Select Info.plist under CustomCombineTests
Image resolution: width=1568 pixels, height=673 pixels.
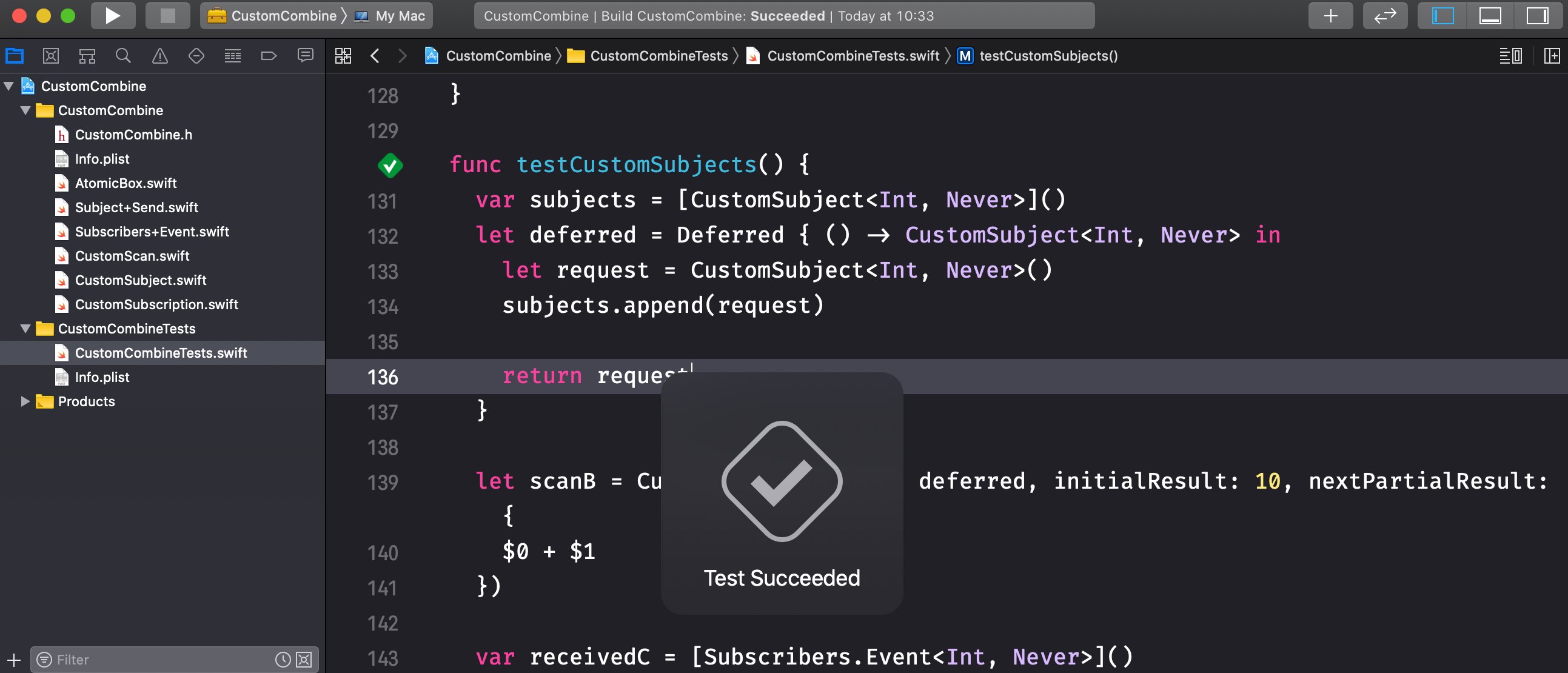tap(92, 377)
